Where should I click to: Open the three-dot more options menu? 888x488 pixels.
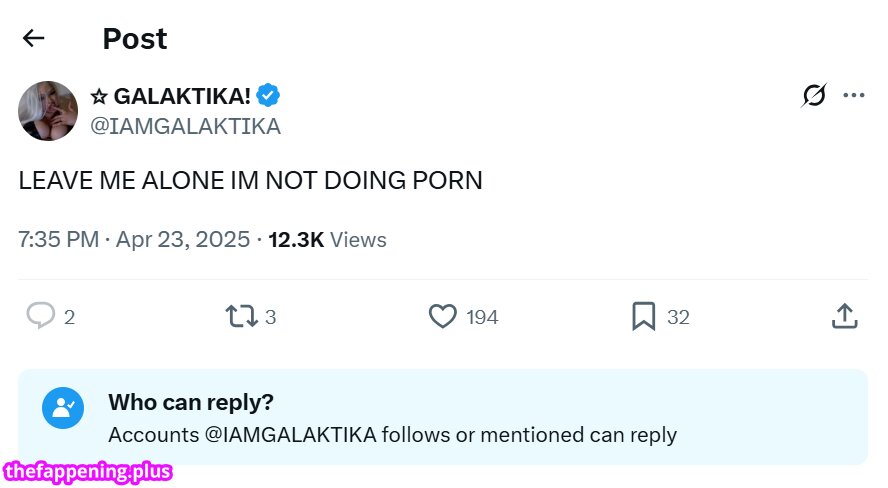click(x=853, y=96)
